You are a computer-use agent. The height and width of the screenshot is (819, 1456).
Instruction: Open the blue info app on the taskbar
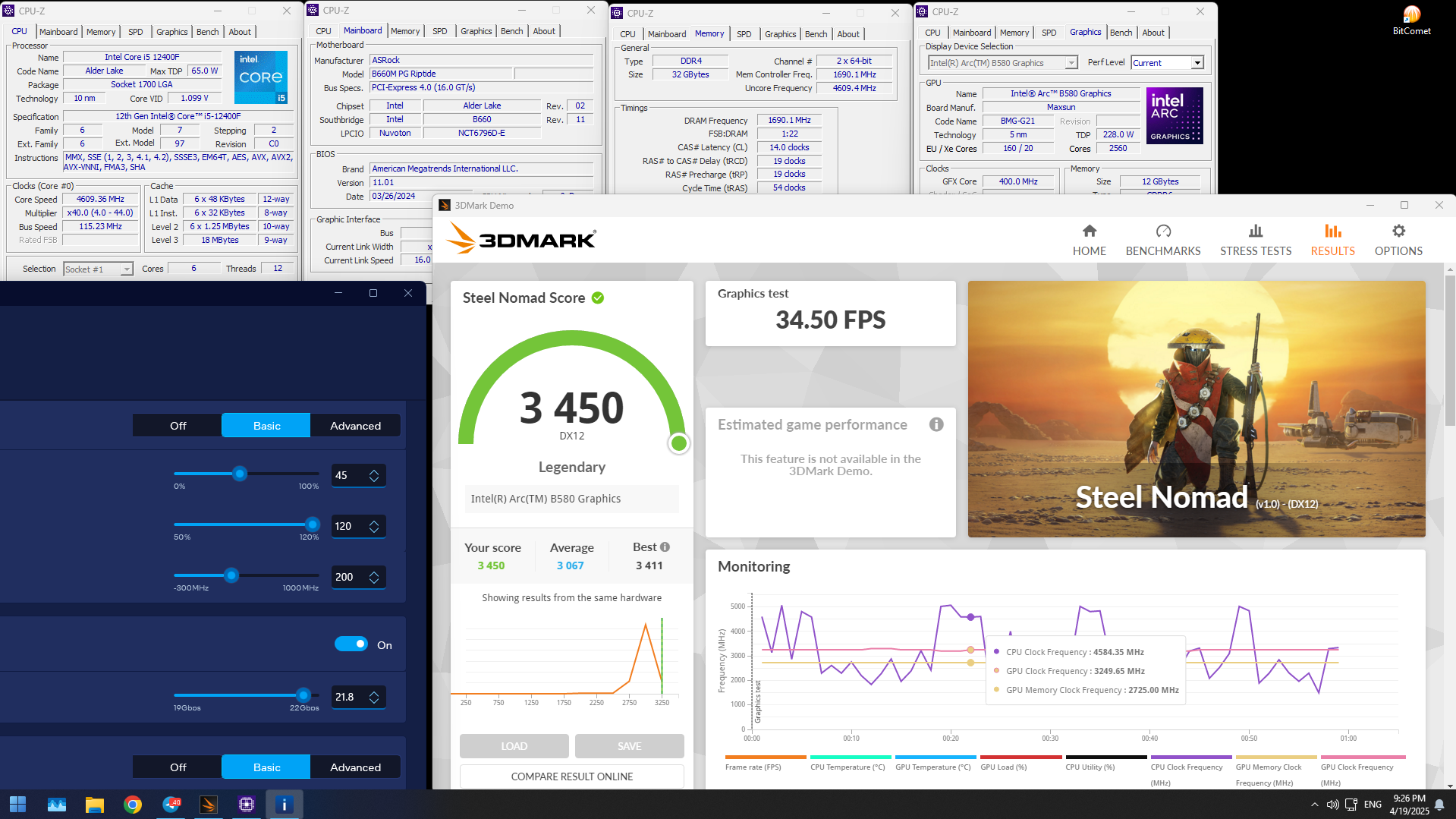pyautogui.click(x=285, y=804)
